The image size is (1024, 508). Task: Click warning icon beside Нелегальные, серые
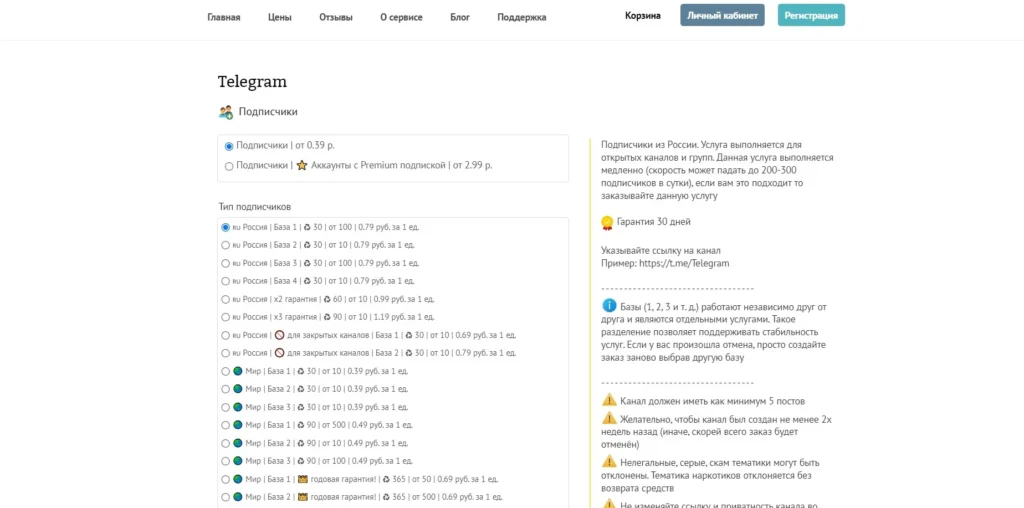[609, 462]
